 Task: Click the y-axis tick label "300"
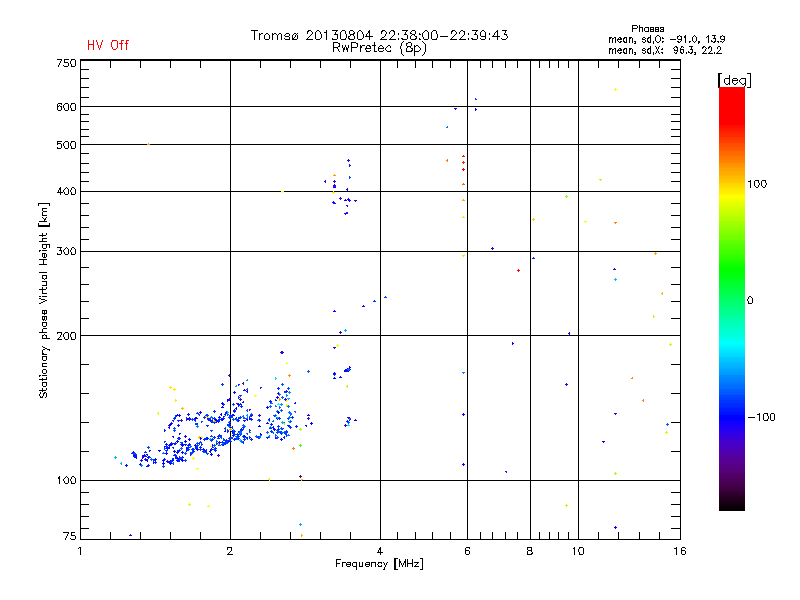(66, 251)
